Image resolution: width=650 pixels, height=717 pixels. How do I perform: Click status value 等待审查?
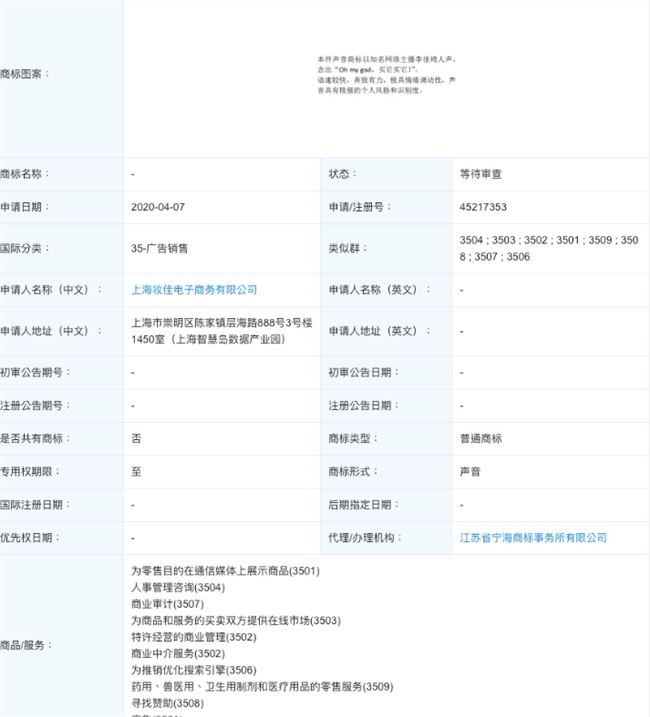[x=481, y=174]
